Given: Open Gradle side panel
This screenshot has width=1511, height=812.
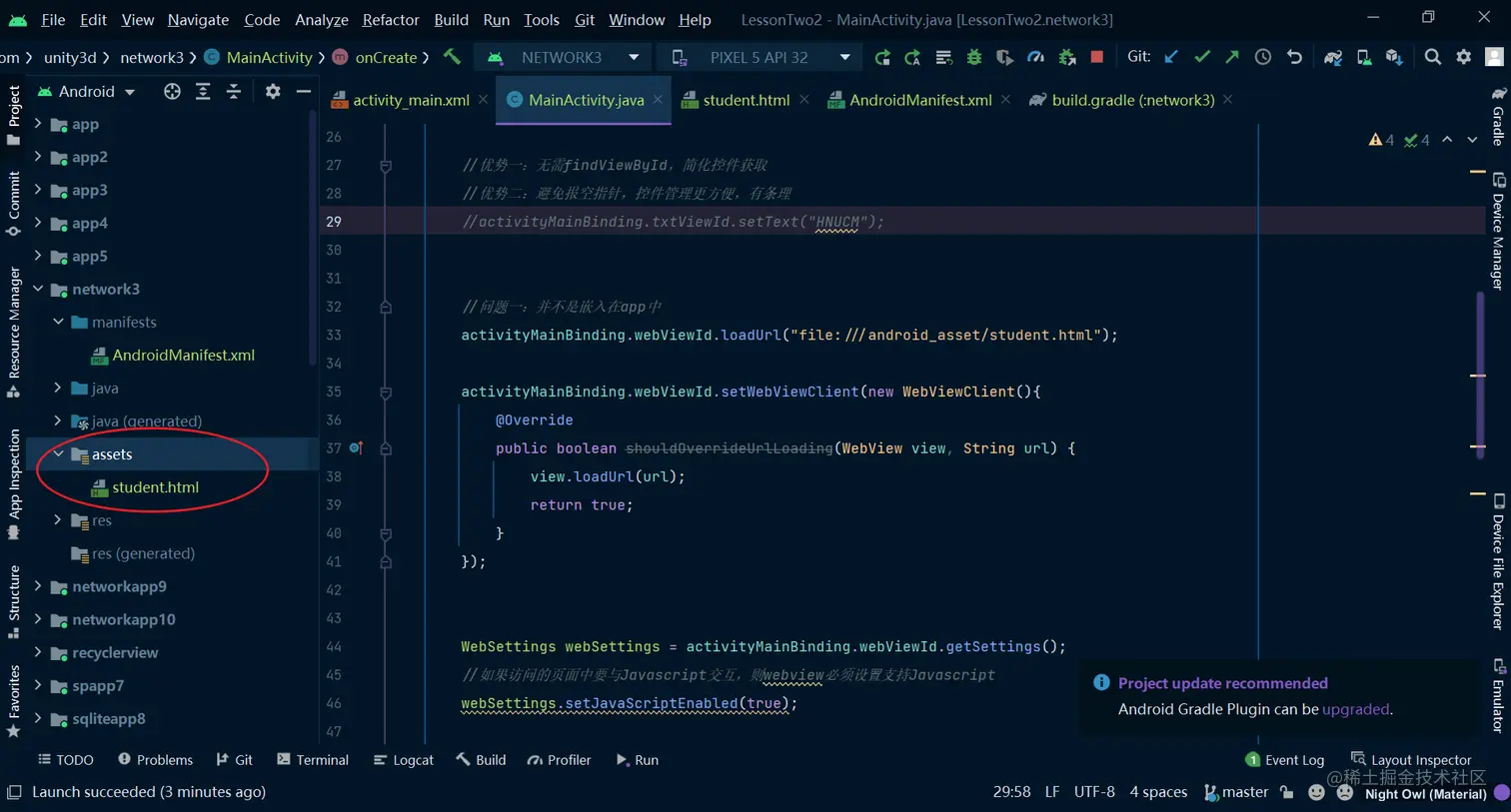Looking at the screenshot, I should (x=1498, y=118).
